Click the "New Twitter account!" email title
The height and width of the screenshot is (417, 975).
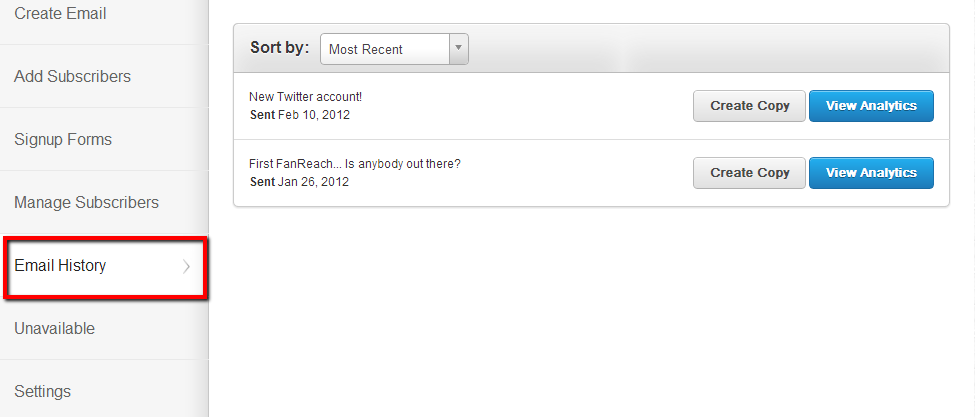(305, 98)
